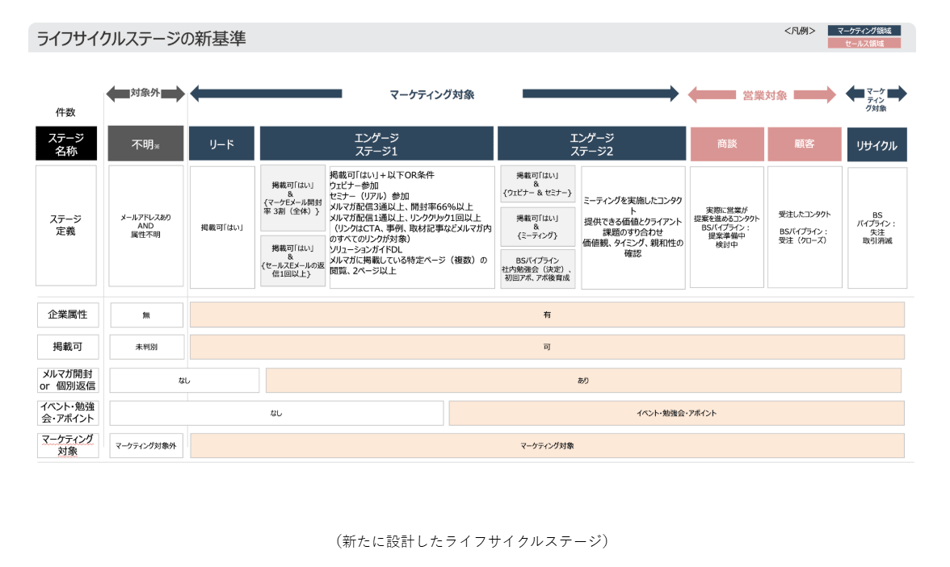Select the 無 cell in 企業属性 row
This screenshot has height=567, width=950.
tap(146, 315)
